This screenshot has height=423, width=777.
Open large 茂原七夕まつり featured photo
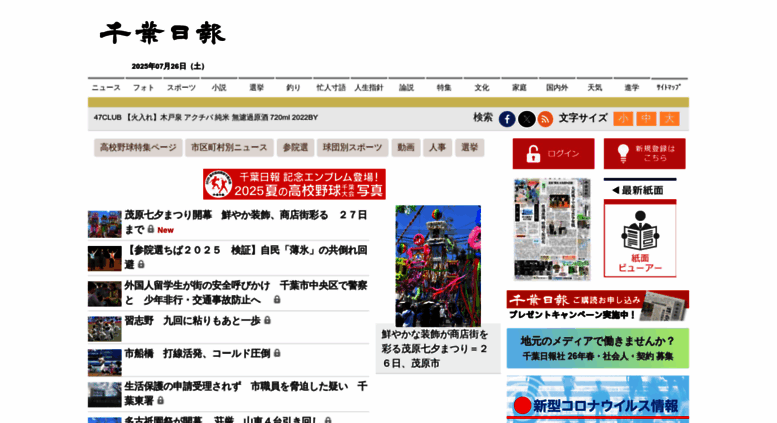(x=438, y=265)
